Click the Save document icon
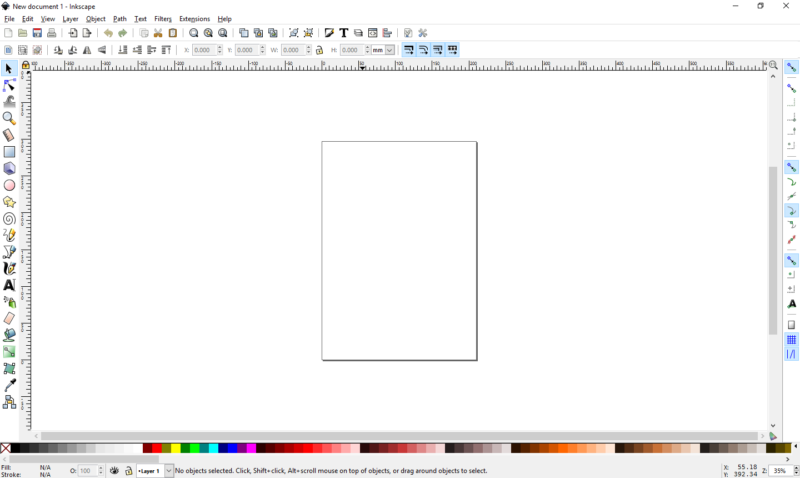This screenshot has width=800, height=478. click(x=37, y=33)
